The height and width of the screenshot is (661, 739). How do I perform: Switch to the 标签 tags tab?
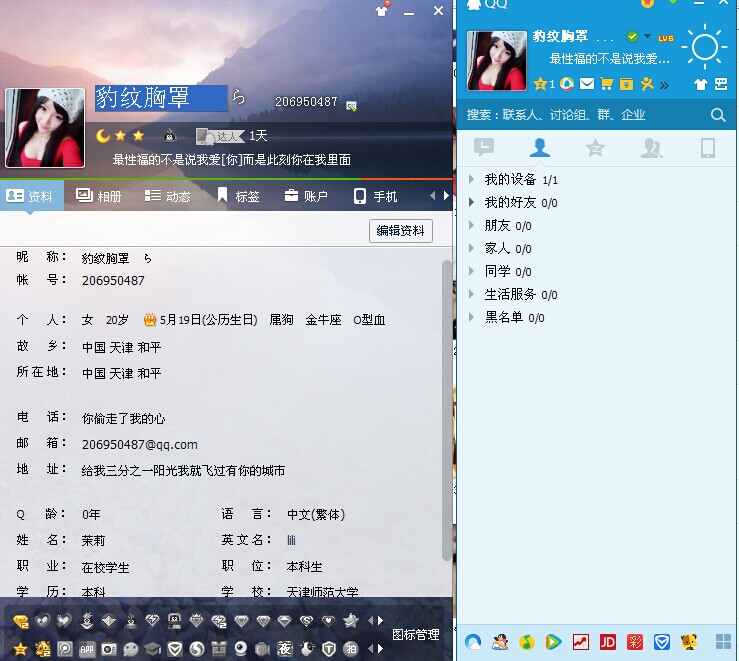238,196
